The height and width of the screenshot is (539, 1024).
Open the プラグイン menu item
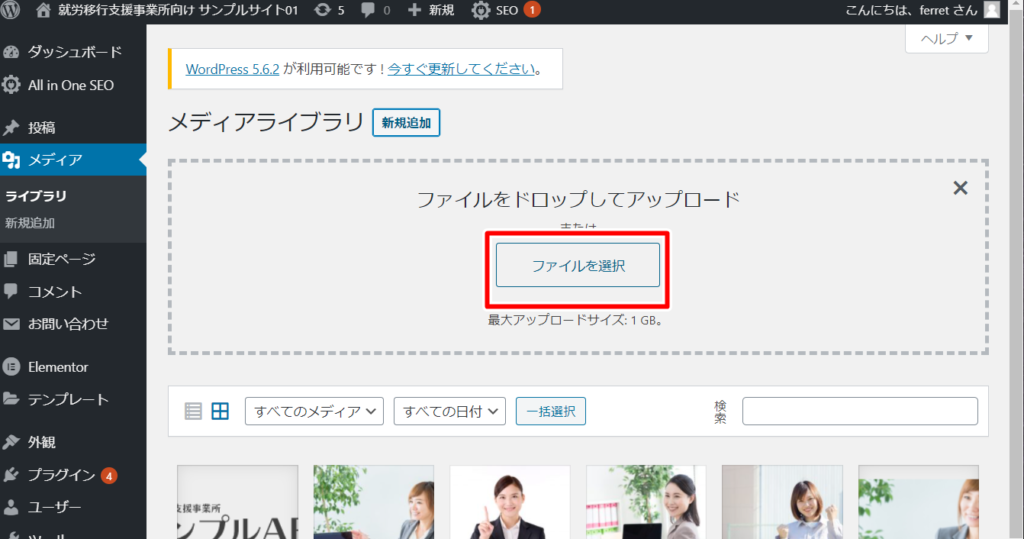[x=62, y=474]
